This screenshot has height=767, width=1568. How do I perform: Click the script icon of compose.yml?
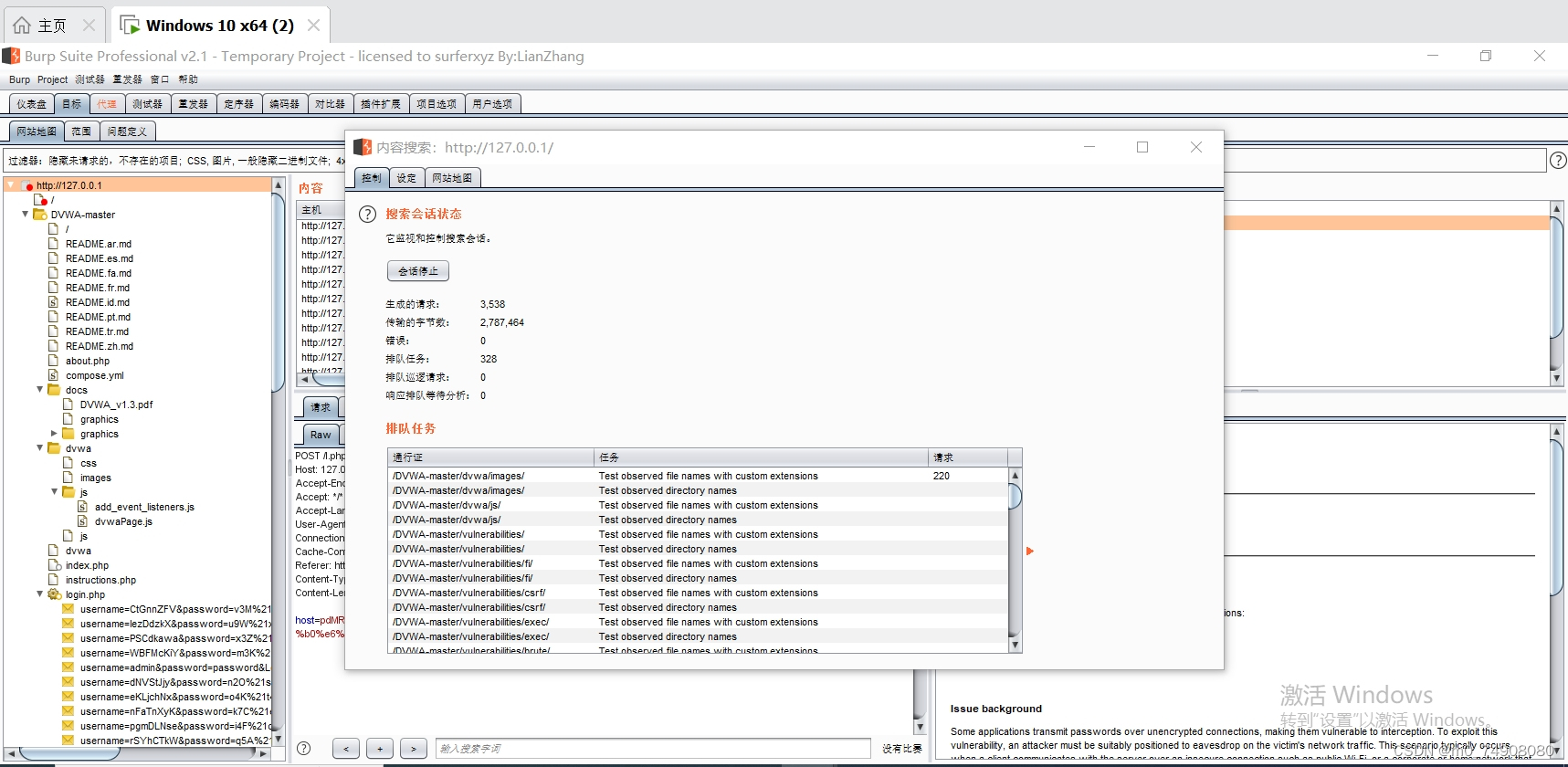(54, 375)
